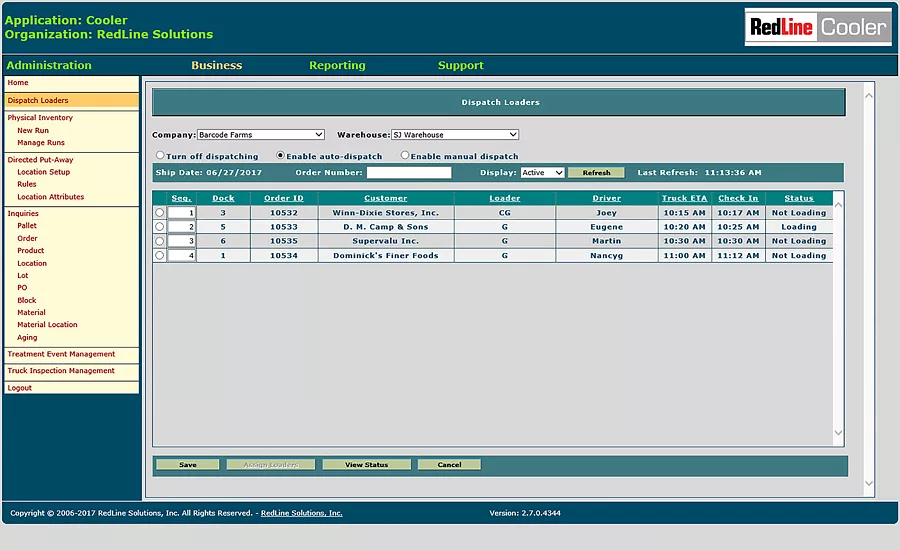Open Pallet inquiry in the sidebar
The image size is (900, 550).
[x=26, y=226]
